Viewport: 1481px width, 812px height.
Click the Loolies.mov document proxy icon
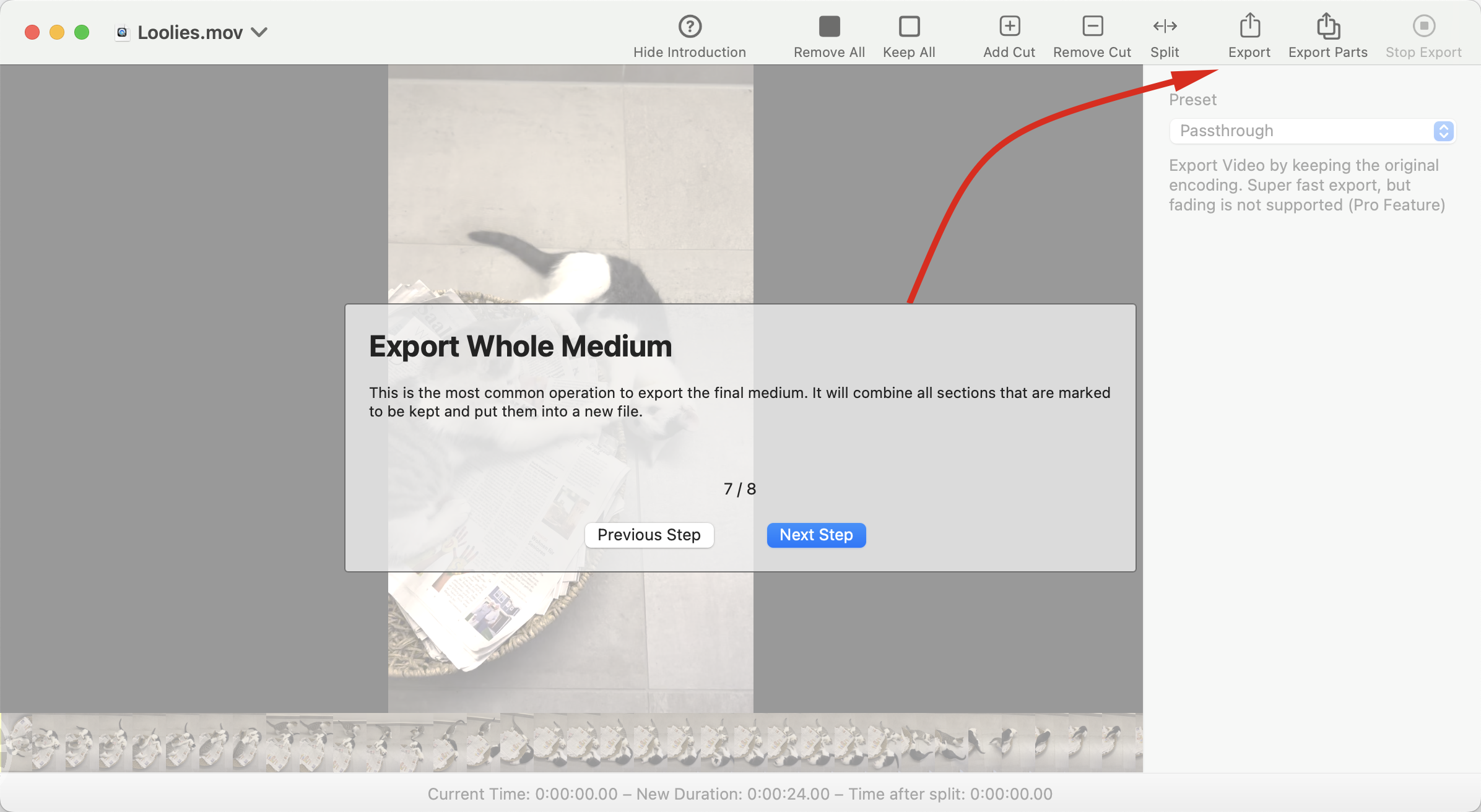coord(122,32)
